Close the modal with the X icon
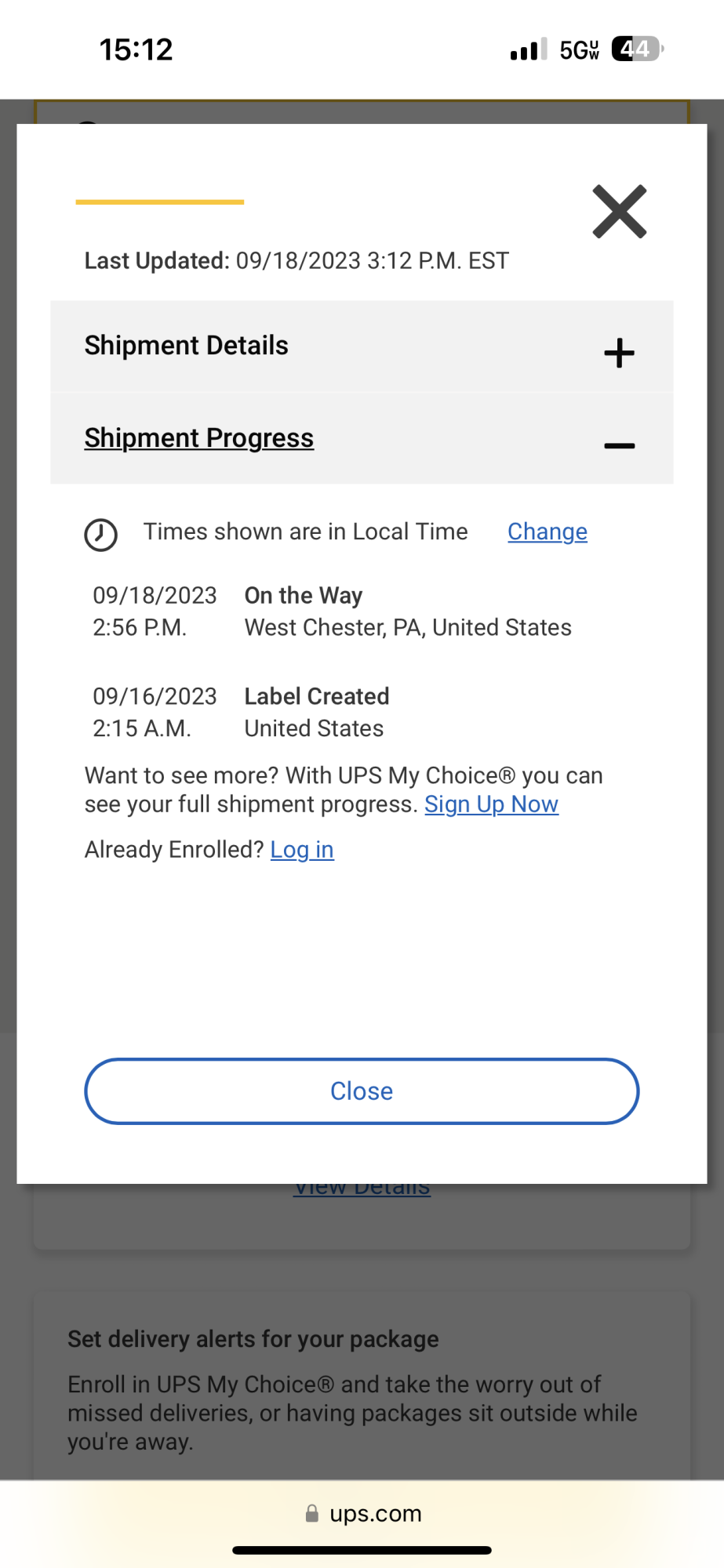The width and height of the screenshot is (724, 1568). click(619, 212)
